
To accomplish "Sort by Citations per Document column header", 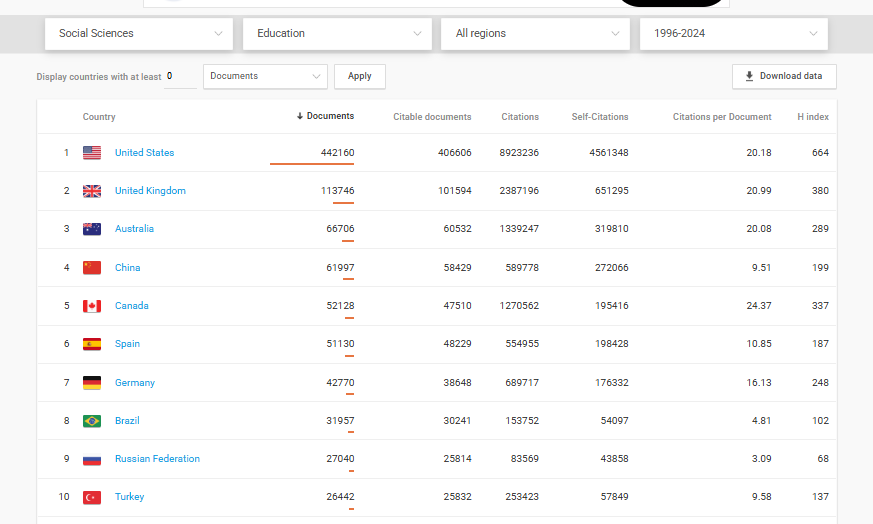I will (x=722, y=117).
